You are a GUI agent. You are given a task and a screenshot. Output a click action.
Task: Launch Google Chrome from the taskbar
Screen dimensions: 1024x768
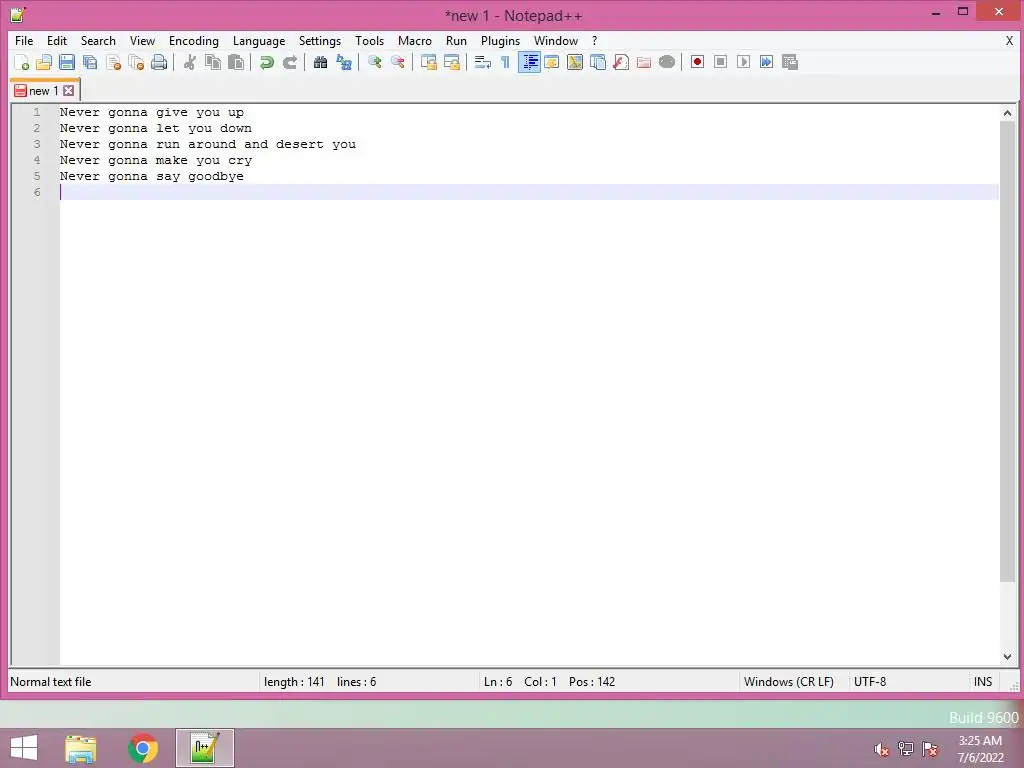tap(143, 748)
